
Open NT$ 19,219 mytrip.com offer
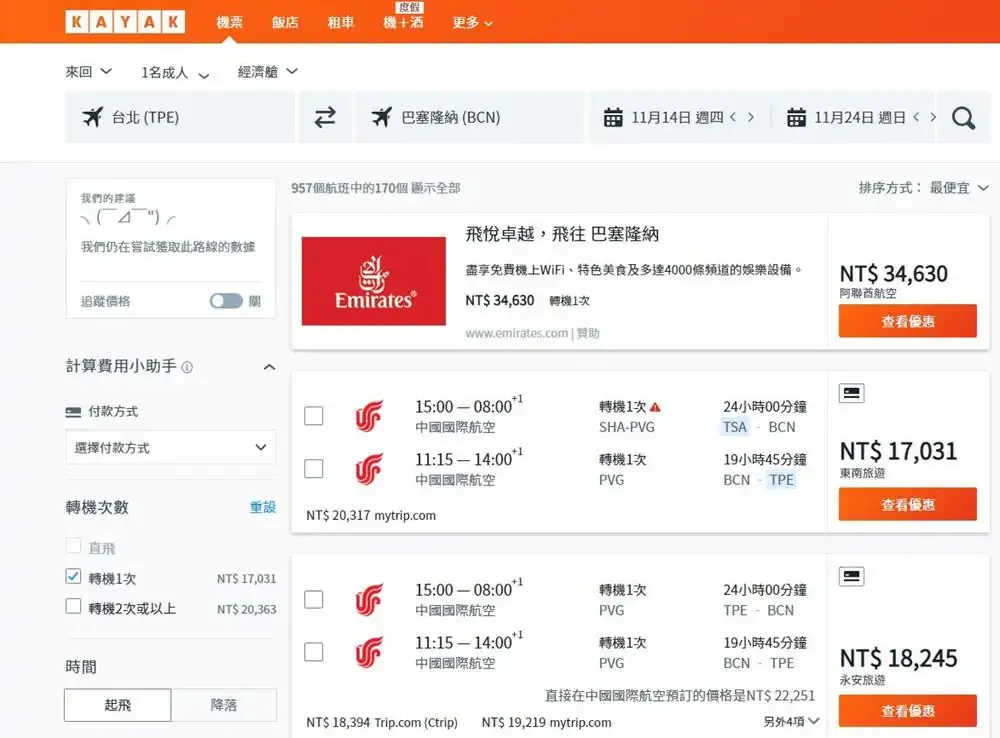[547, 722]
